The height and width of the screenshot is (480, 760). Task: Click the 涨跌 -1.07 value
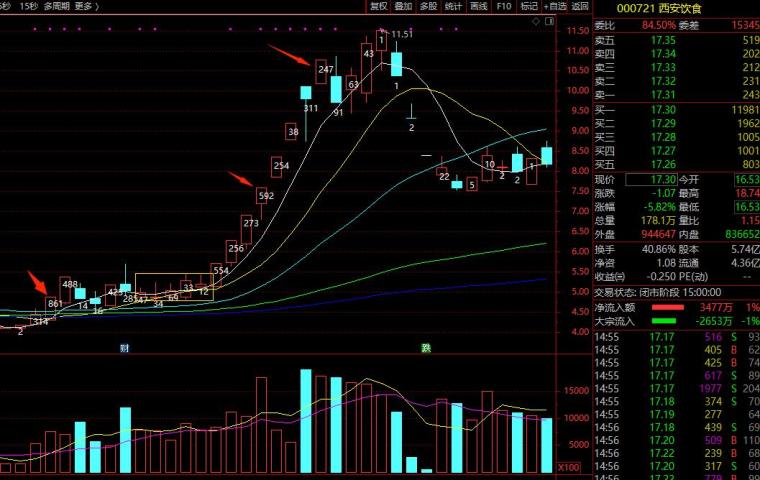(x=664, y=193)
